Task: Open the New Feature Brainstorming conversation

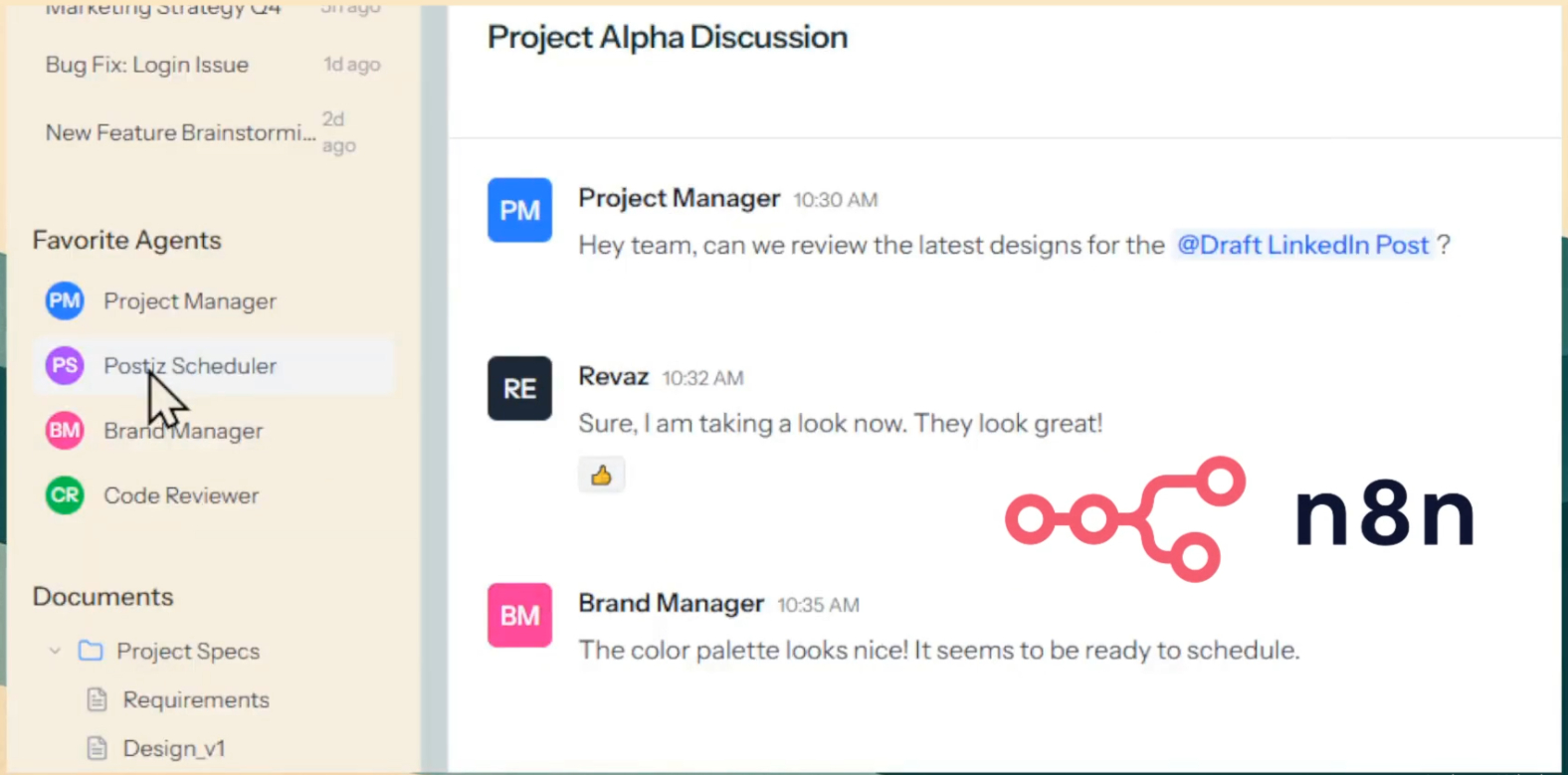Action: [x=180, y=132]
